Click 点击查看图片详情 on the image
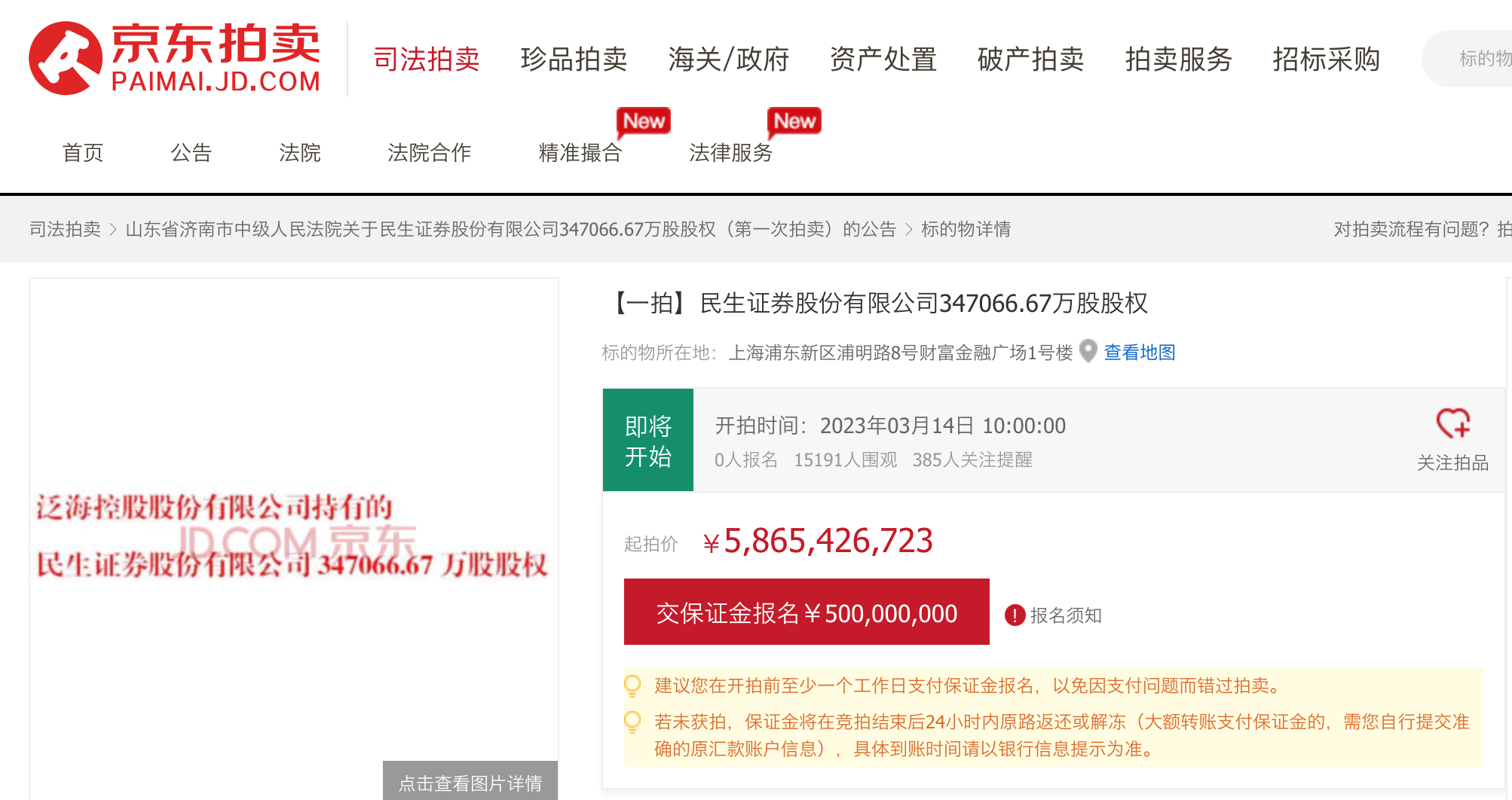This screenshot has height=800, width=1512. (470, 782)
